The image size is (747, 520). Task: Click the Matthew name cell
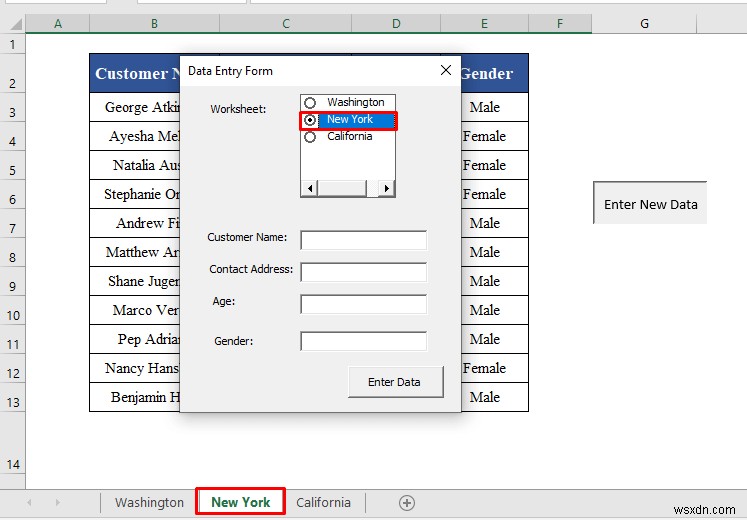click(135, 252)
